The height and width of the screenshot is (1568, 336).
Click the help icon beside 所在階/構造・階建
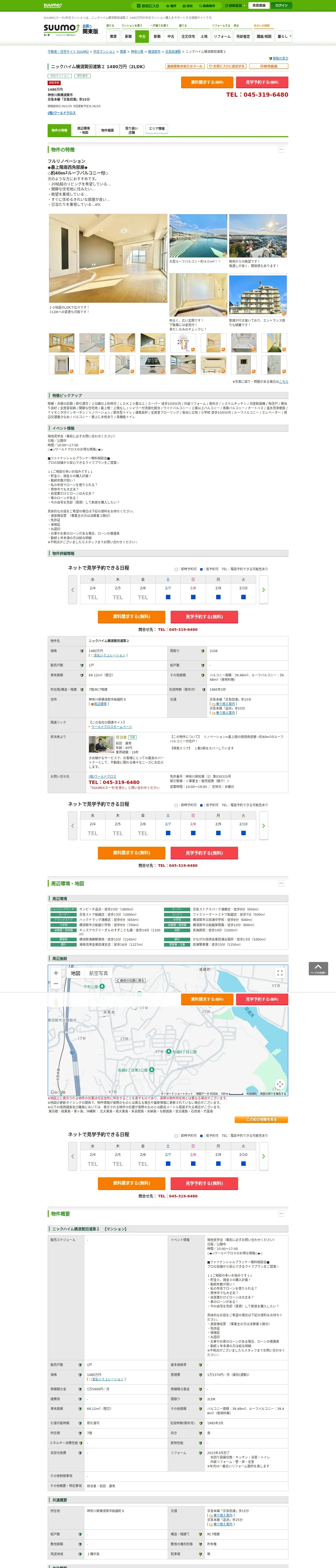pyautogui.click(x=82, y=690)
